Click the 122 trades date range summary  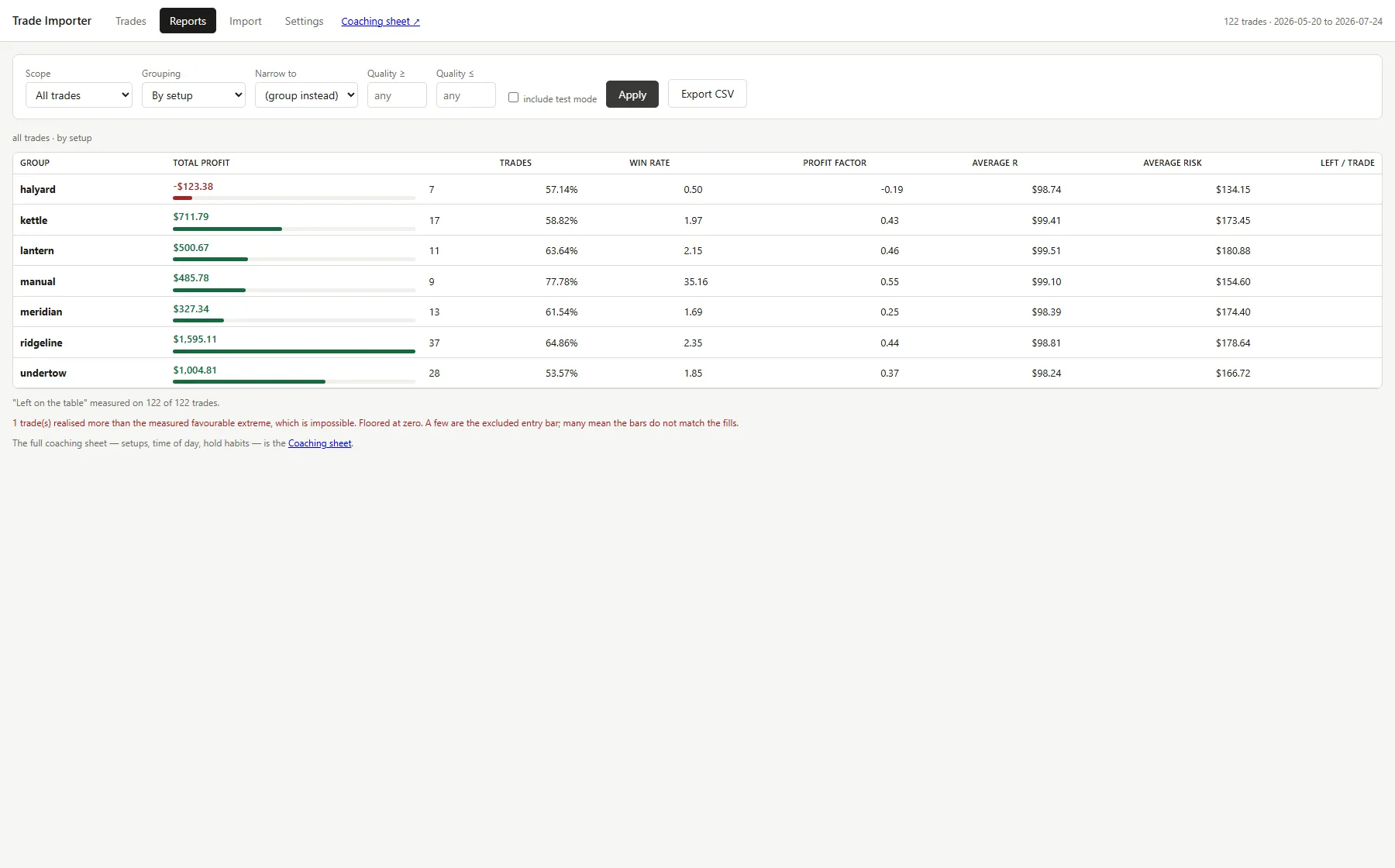[x=1303, y=22]
